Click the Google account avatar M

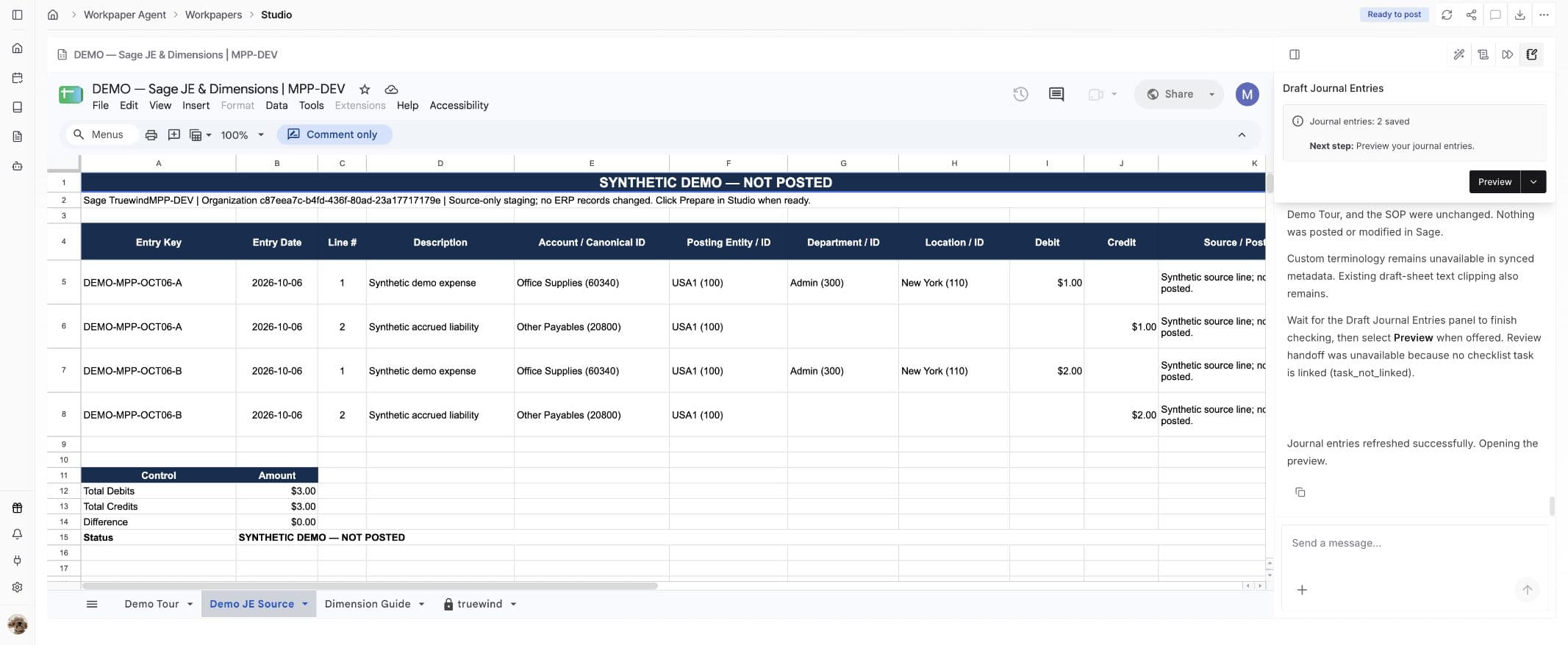[1247, 94]
